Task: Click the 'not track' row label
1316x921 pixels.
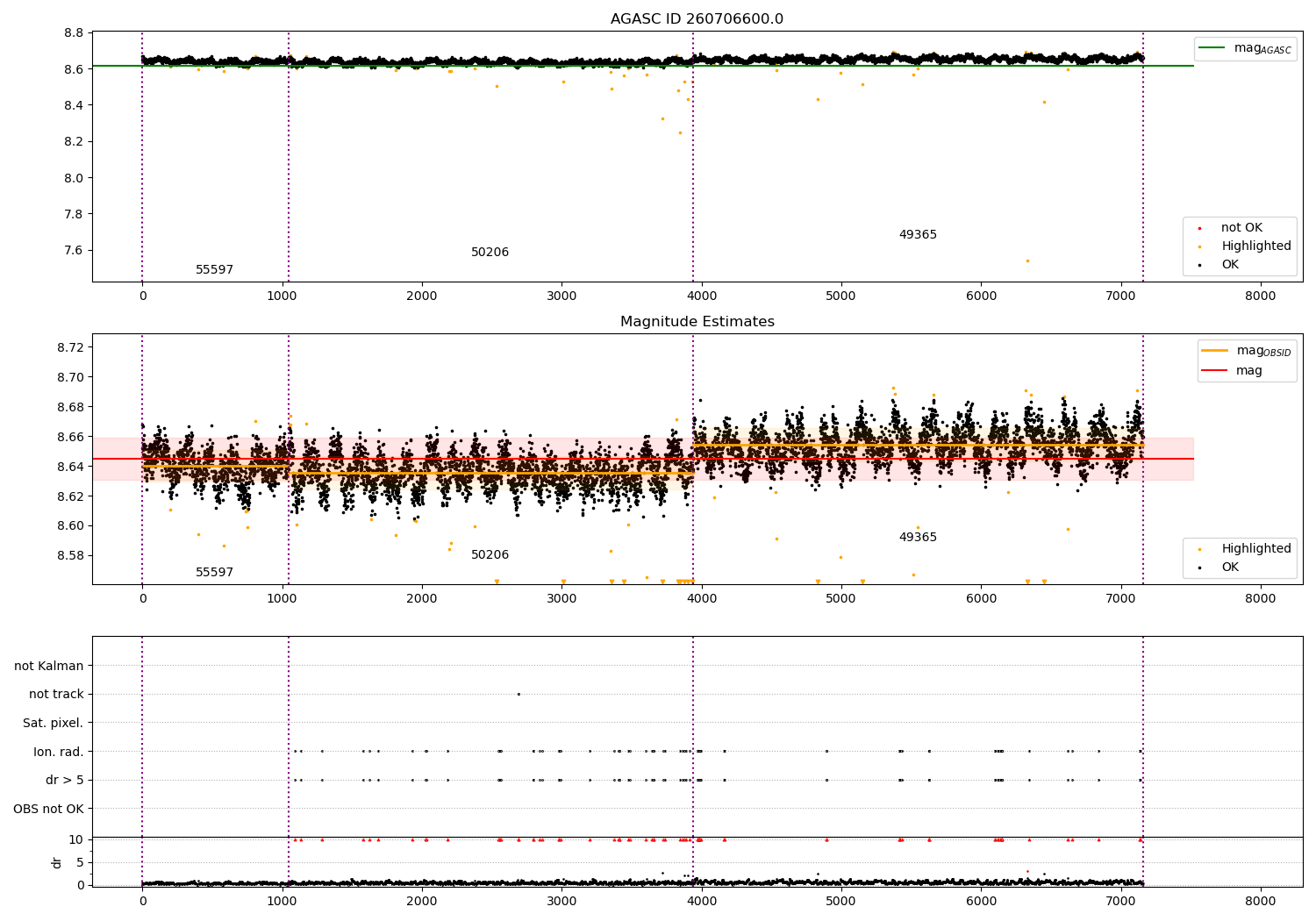Action: [56, 695]
